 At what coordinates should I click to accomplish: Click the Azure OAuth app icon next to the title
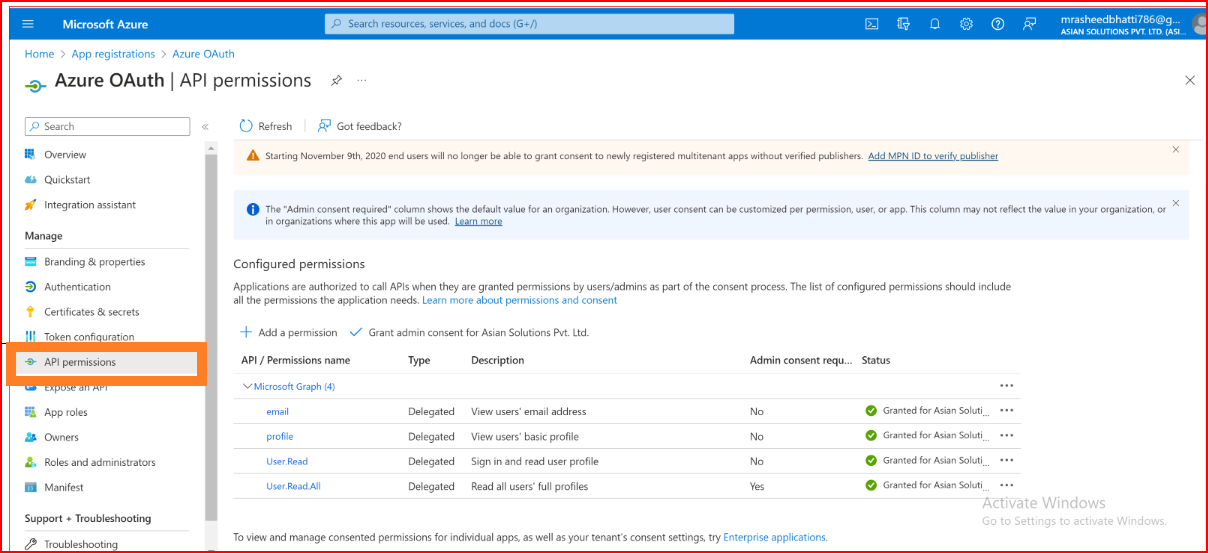35,86
